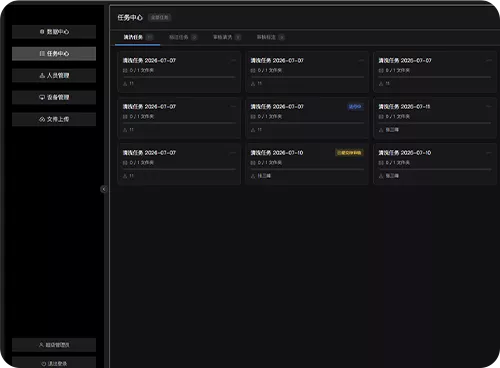Switch to the 清洗任务 tab

[x=138, y=37]
